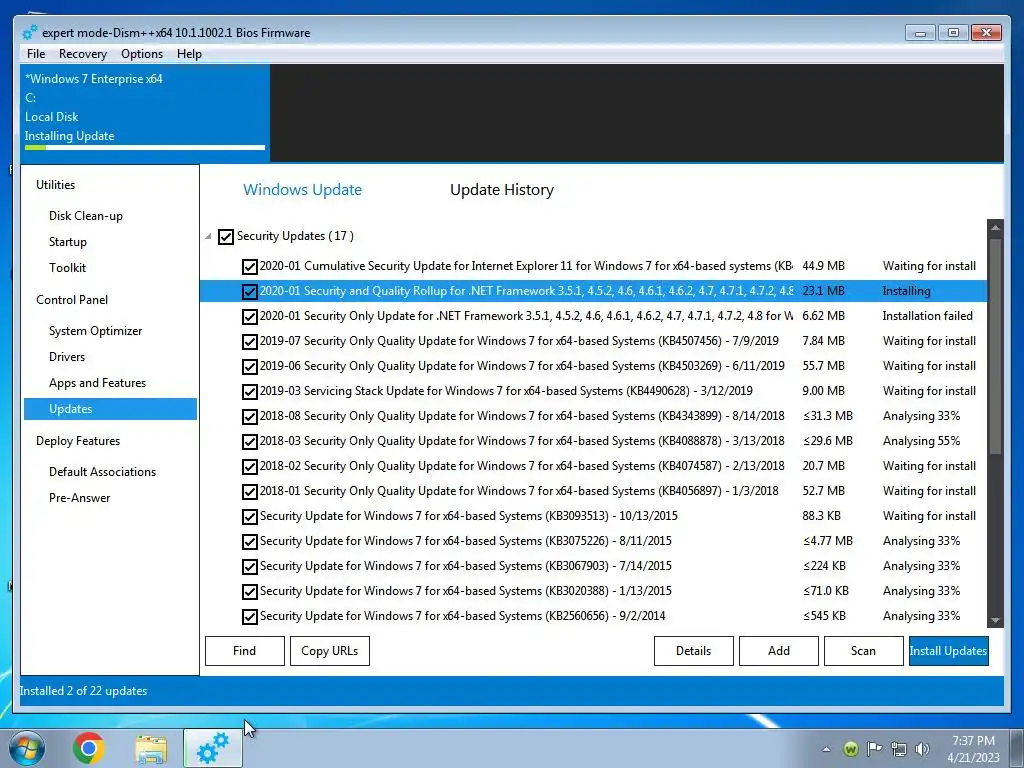Click the 'Installation failed' status text
Image resolution: width=1024 pixels, height=768 pixels.
927,316
